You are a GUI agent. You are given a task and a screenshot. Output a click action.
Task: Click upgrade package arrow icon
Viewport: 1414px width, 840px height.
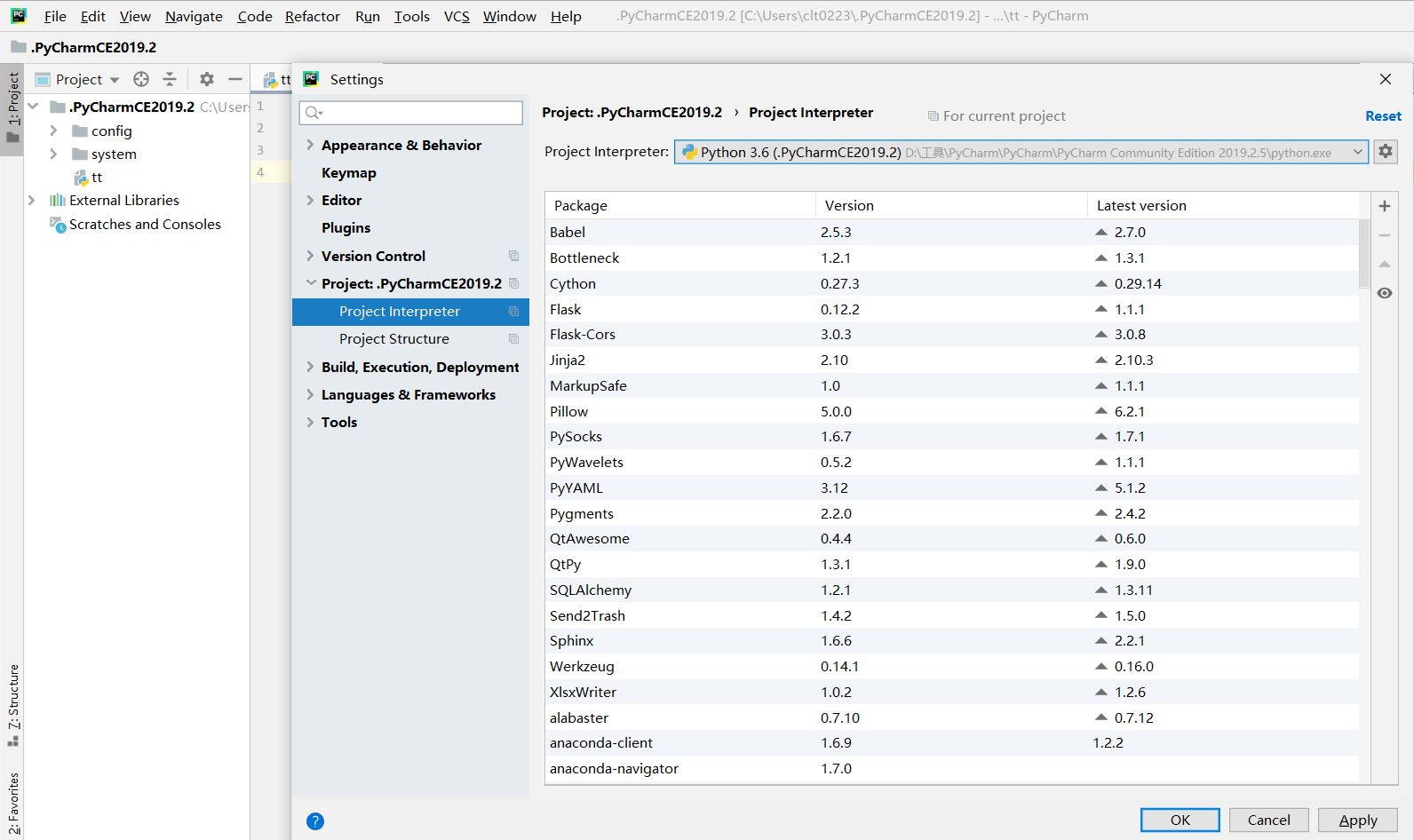(x=1384, y=265)
